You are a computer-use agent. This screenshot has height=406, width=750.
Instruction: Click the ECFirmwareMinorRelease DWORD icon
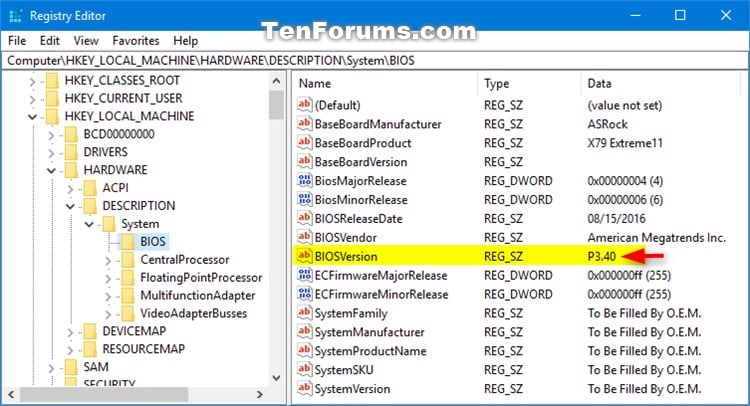pyautogui.click(x=304, y=294)
